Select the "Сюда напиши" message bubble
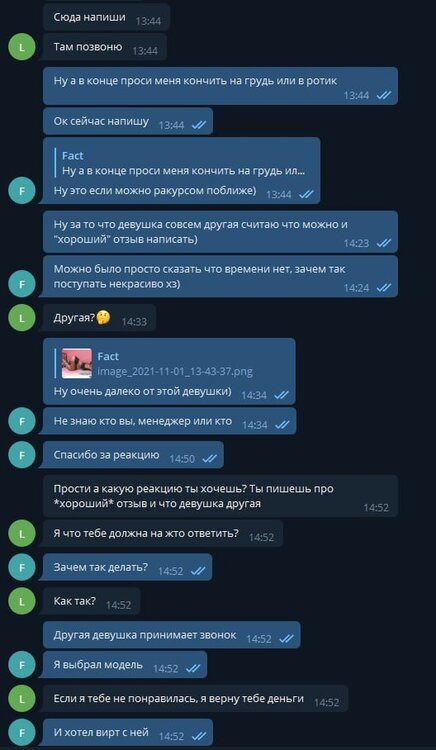The width and height of the screenshot is (436, 750). (106, 17)
